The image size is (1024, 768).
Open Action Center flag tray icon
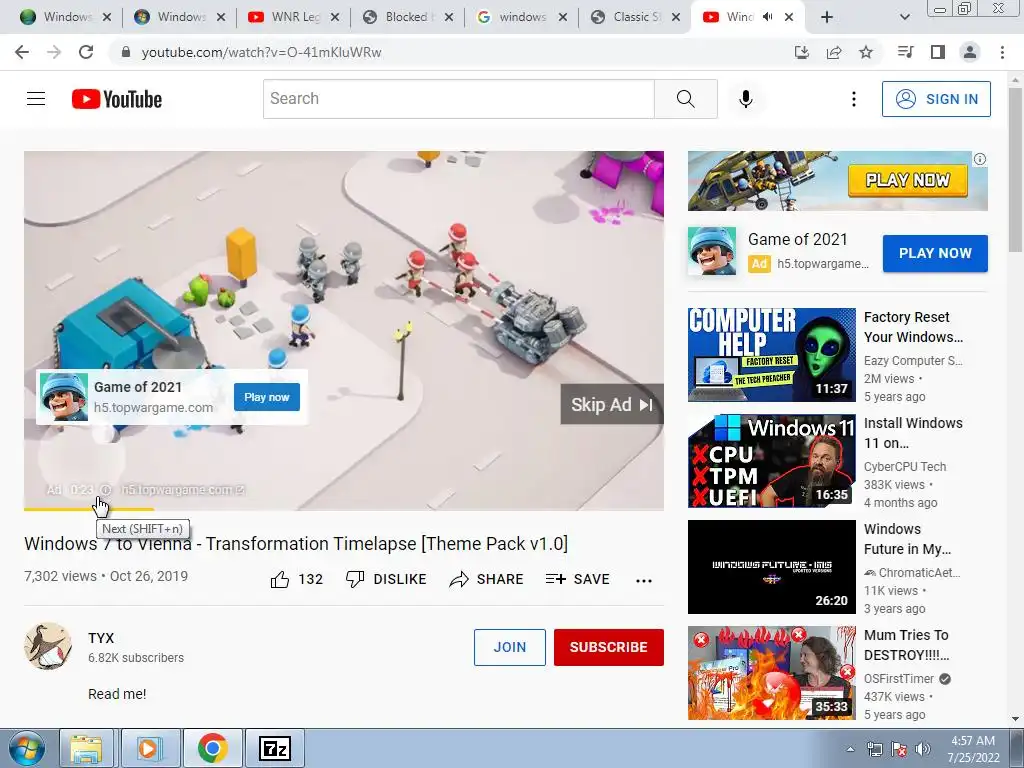(x=899, y=749)
